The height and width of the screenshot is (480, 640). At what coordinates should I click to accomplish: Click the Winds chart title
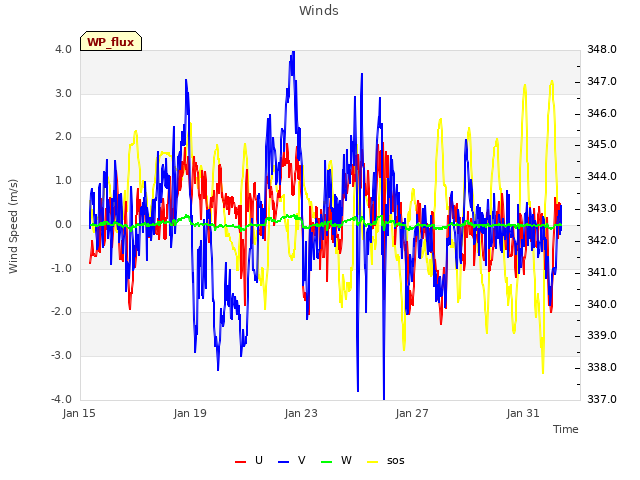(319, 10)
